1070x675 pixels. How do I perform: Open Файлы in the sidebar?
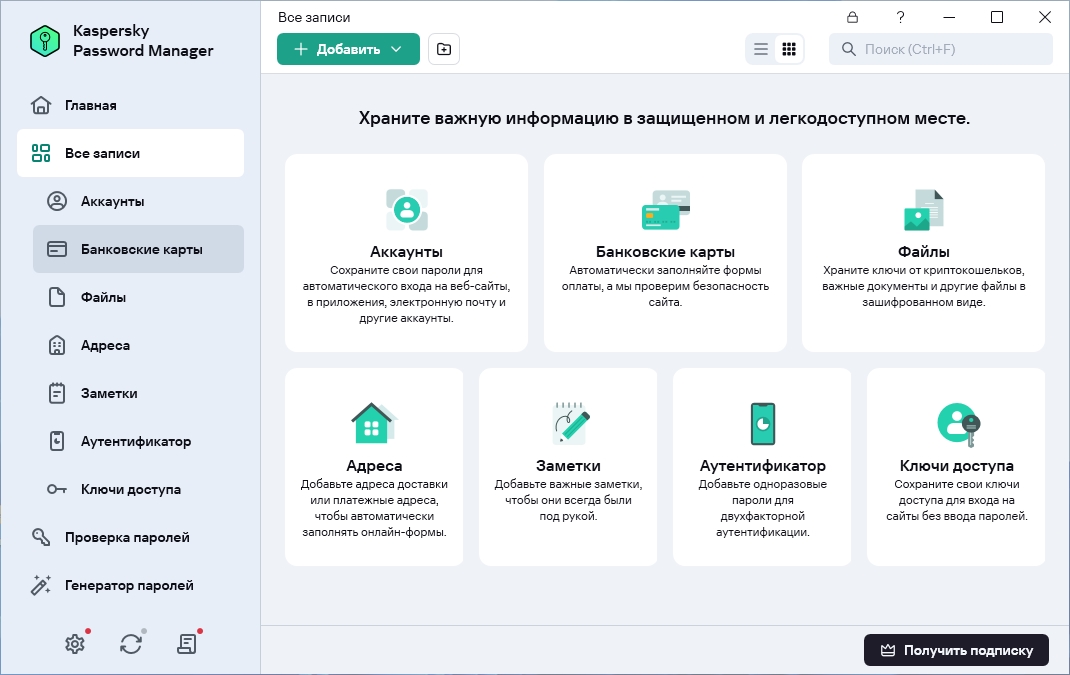pos(139,297)
